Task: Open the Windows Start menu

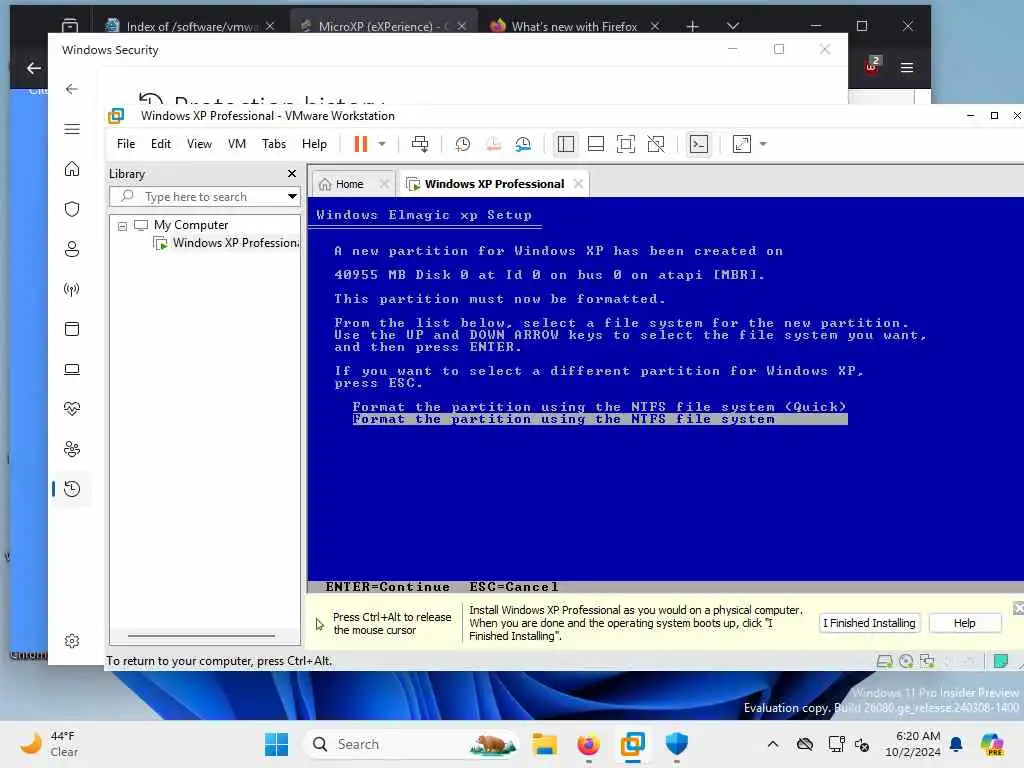Action: pos(276,744)
